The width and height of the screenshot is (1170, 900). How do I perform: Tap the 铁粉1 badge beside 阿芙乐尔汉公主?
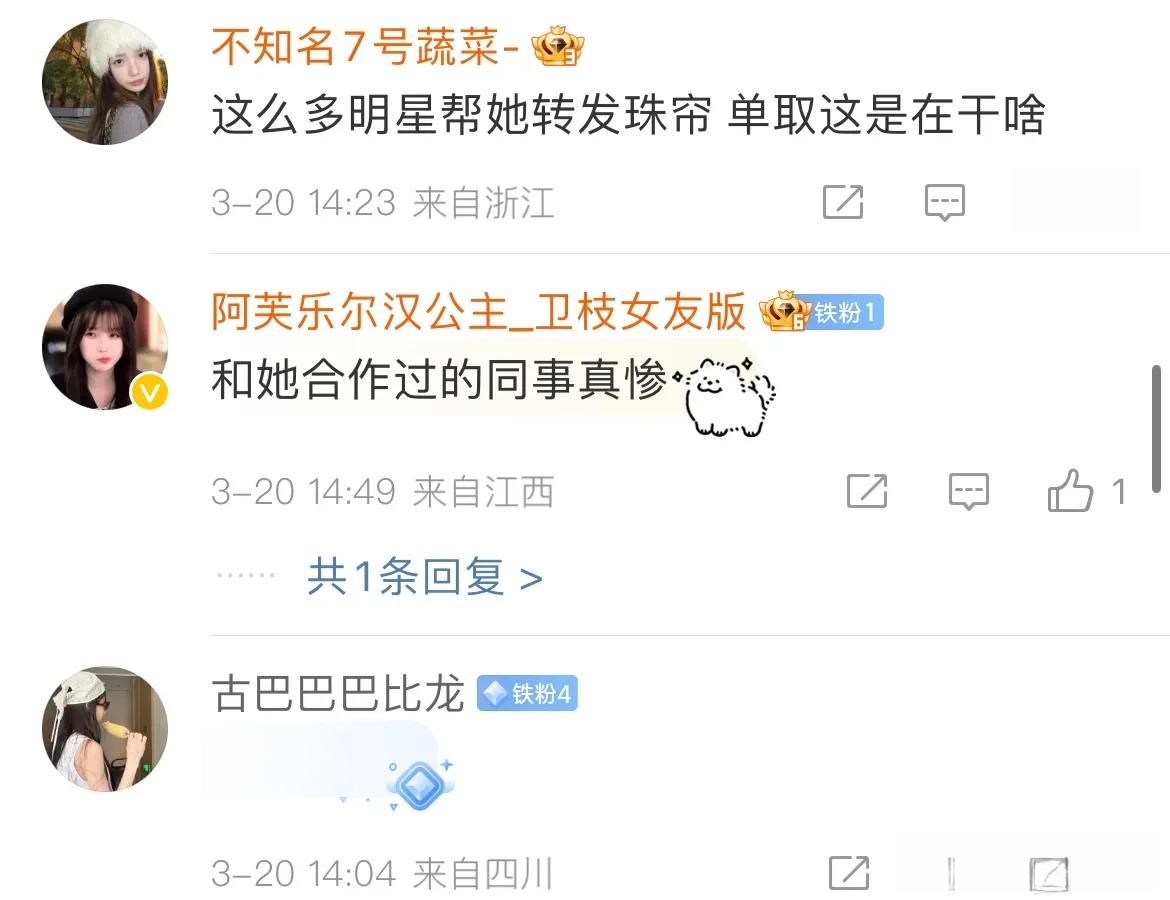point(846,312)
